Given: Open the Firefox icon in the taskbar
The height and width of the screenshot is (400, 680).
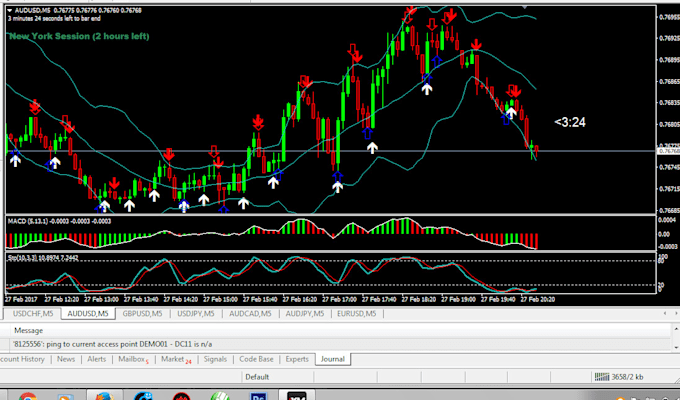Looking at the screenshot, I should point(105,396).
